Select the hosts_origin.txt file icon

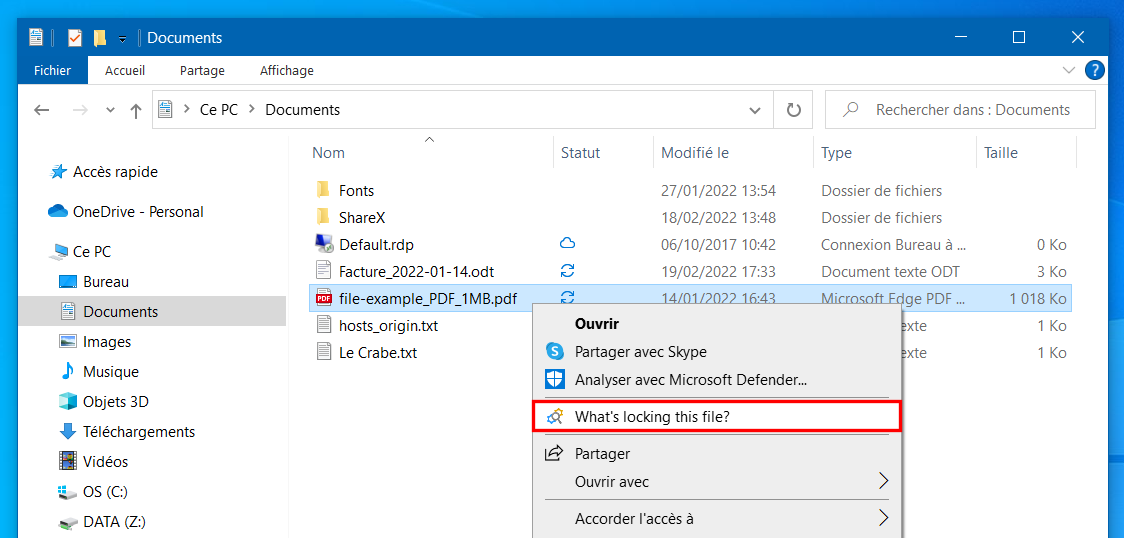pyautogui.click(x=325, y=326)
